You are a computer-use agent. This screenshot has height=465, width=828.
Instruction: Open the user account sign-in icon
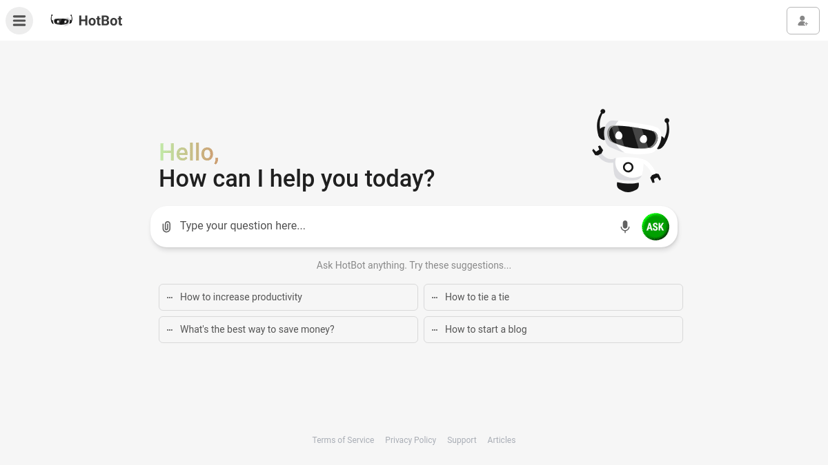803,21
